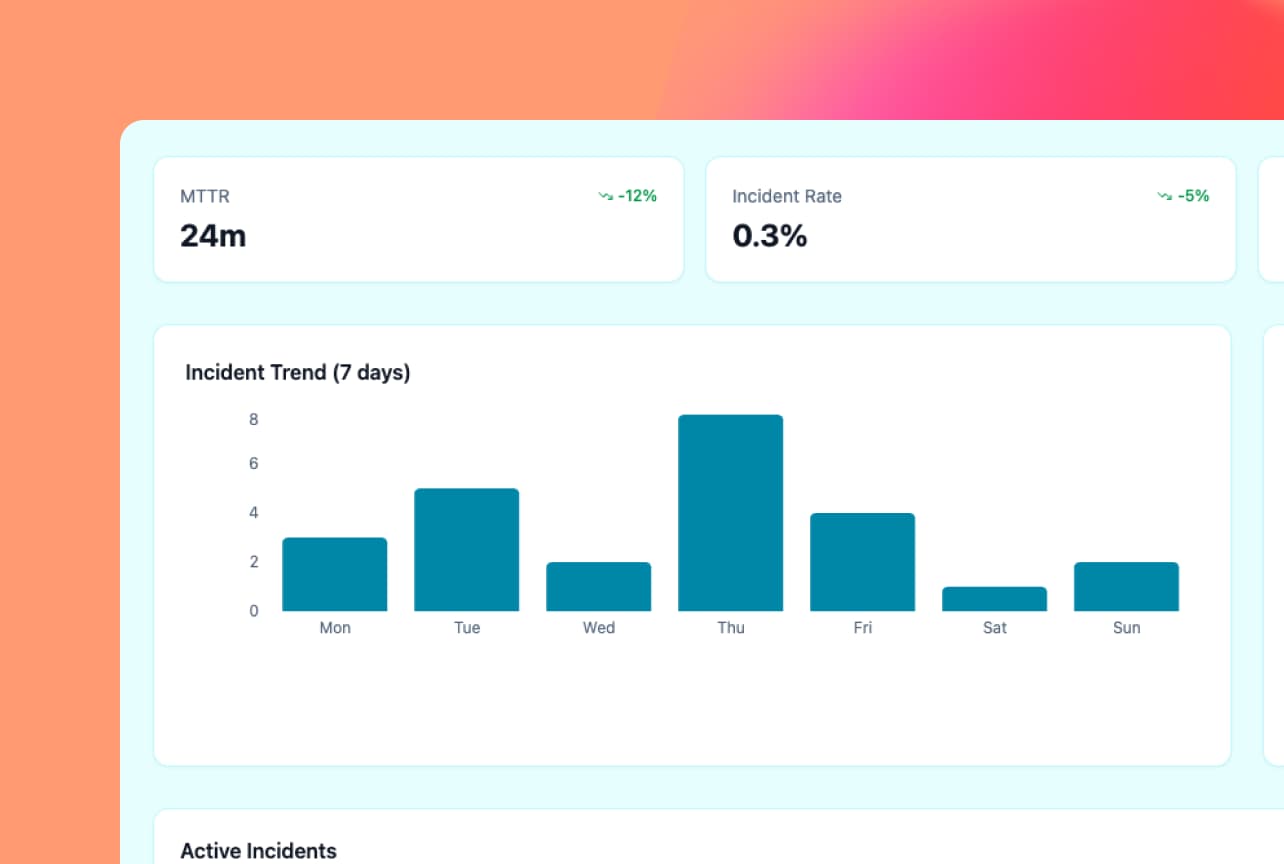Click the MTTR downward trend arrow icon
The width and height of the screenshot is (1284, 864).
point(605,196)
